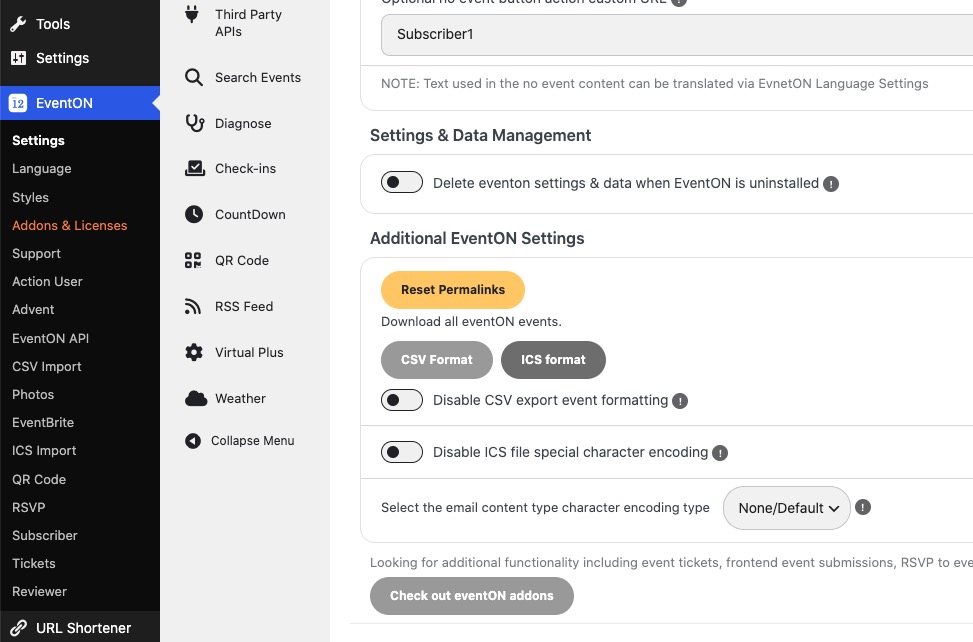This screenshot has width=973, height=642.
Task: Open the Tickets submenu item
Action: tap(34, 563)
